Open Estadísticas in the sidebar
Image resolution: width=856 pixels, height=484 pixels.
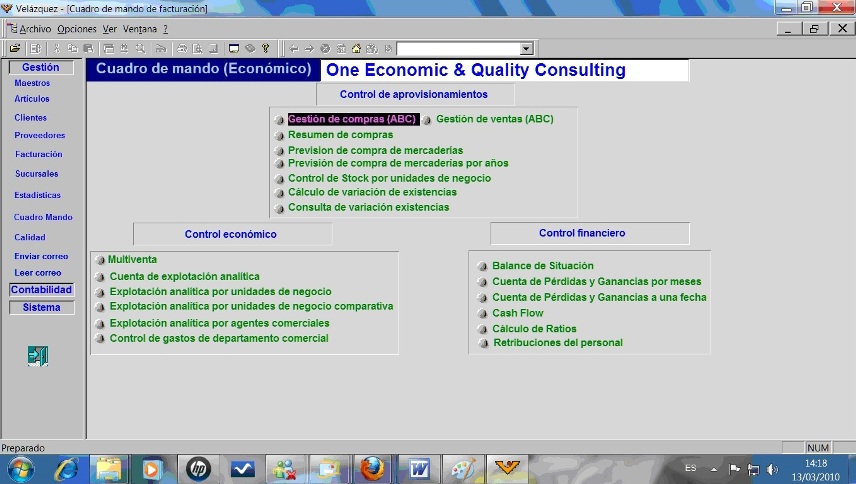point(38,195)
